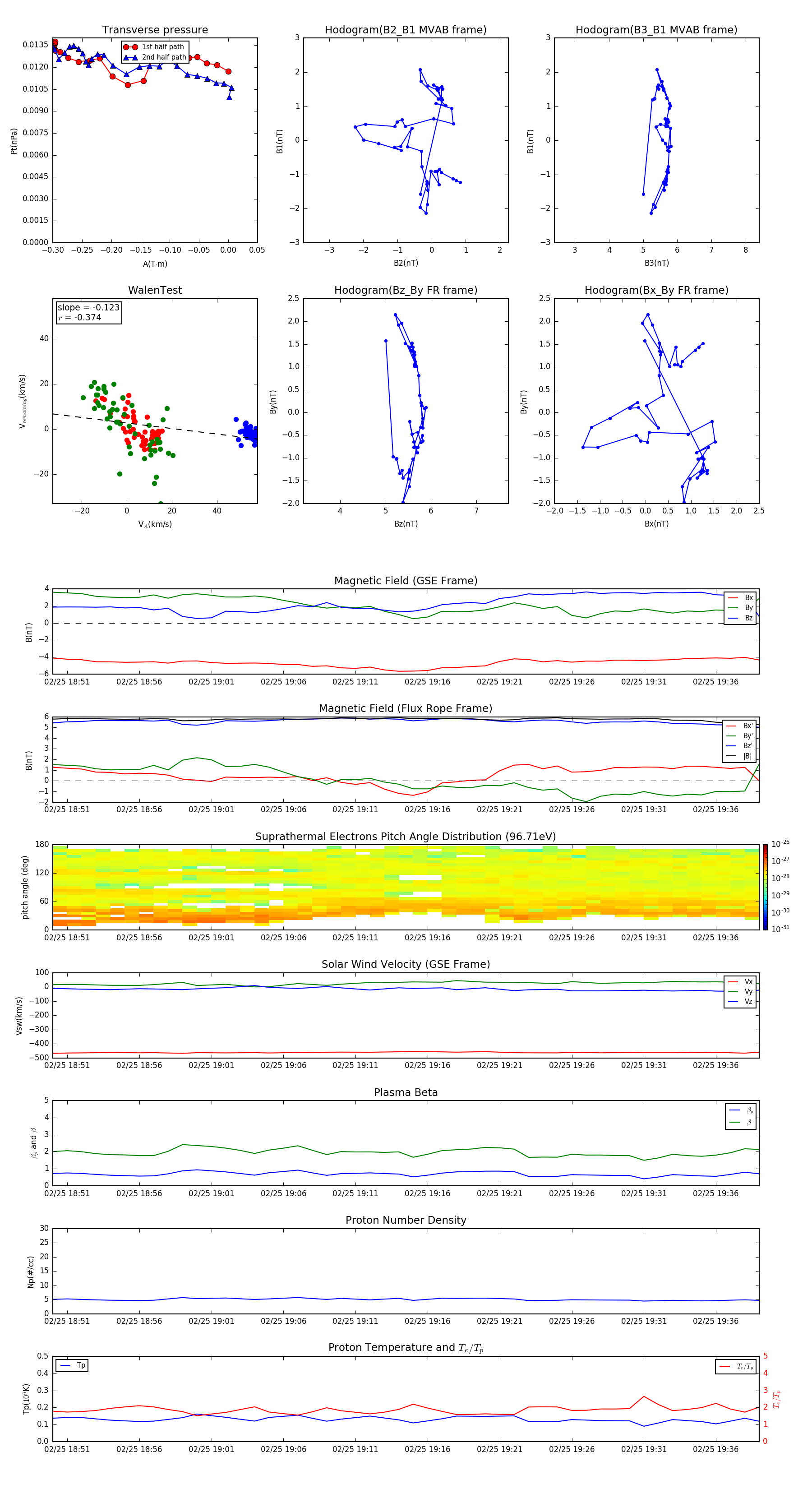This screenshot has height=1489, width=812.
Task: Click the 'Magnetic Field (Flux Rope Frame)' title
Action: coord(406,709)
